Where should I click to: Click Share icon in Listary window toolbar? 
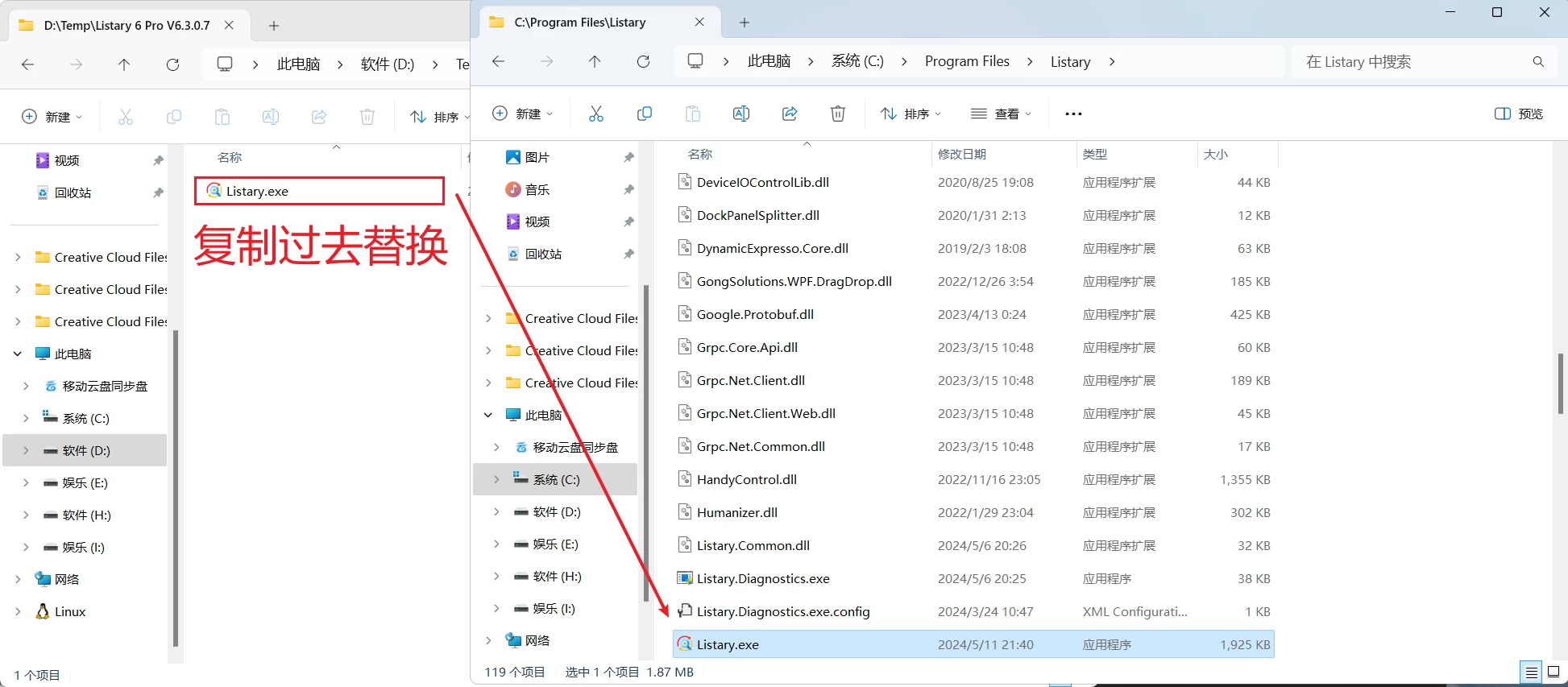point(790,114)
